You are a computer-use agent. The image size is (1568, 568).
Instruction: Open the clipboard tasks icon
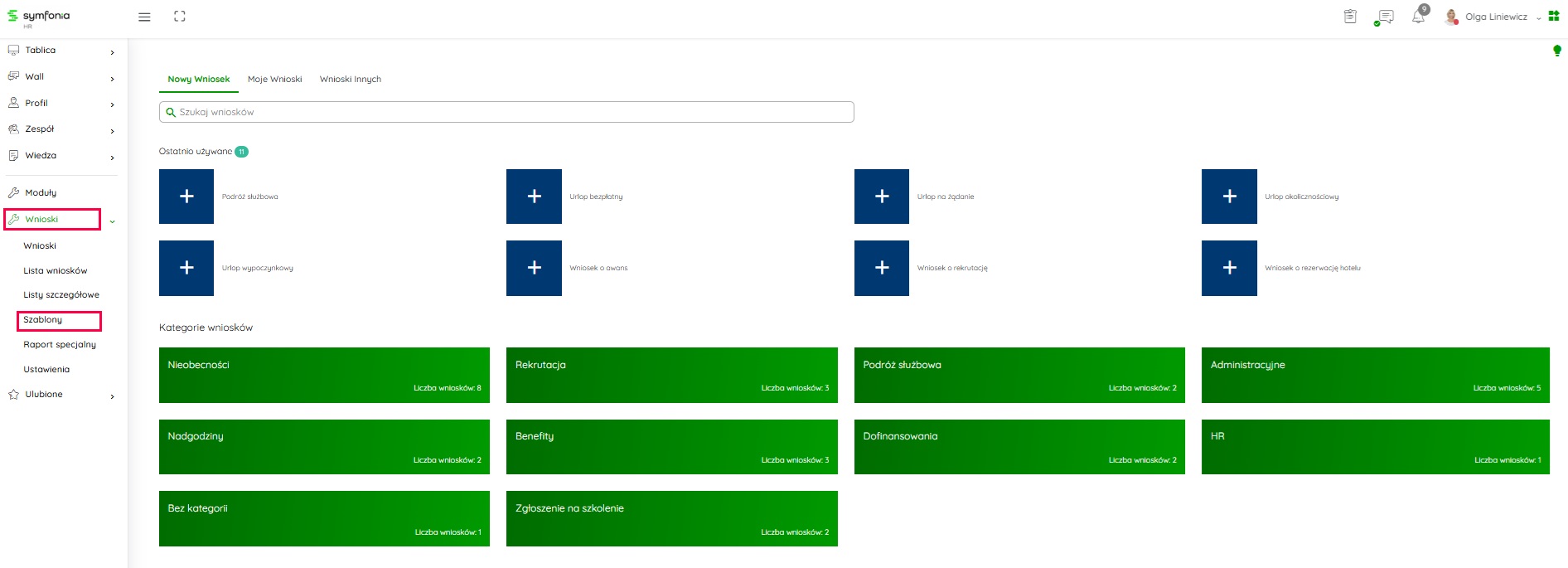(1350, 17)
